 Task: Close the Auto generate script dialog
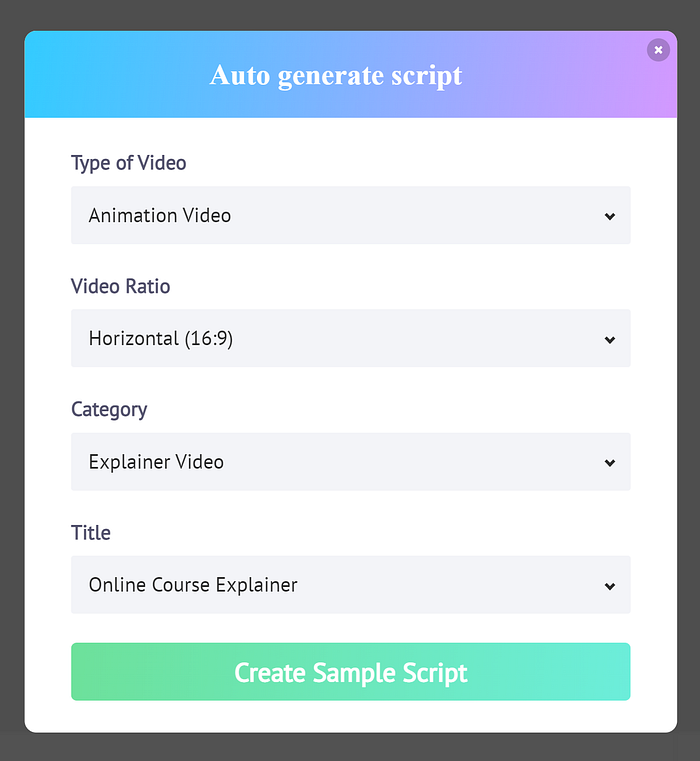pyautogui.click(x=658, y=50)
